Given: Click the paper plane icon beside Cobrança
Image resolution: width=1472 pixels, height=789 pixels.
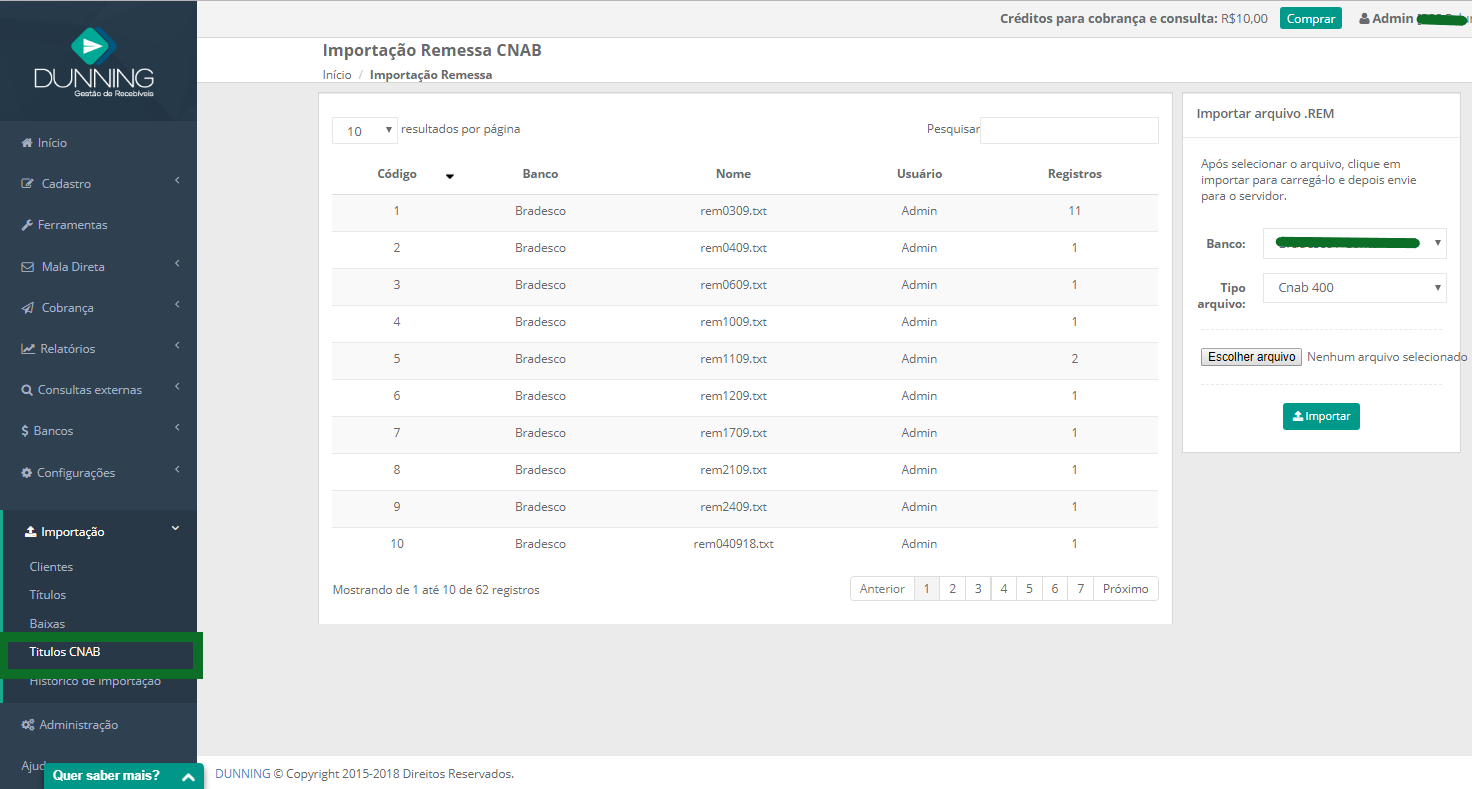Looking at the screenshot, I should coord(28,308).
